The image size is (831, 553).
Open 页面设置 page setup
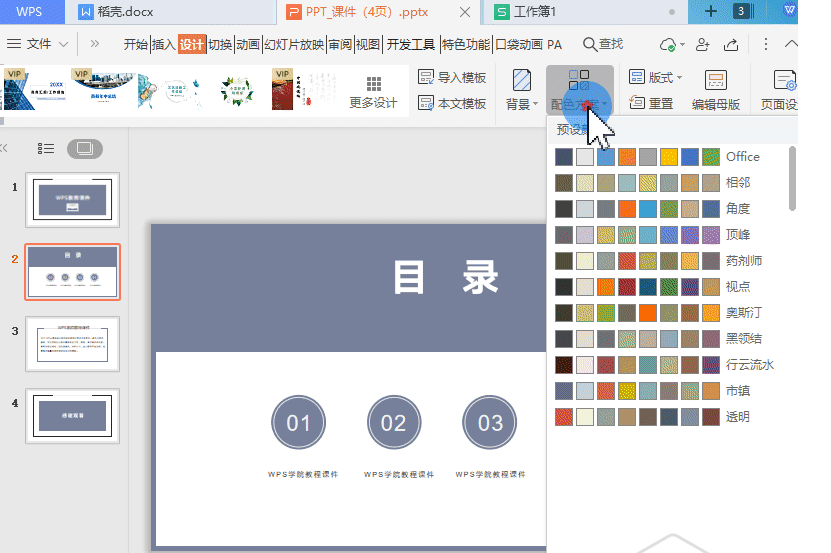(779, 90)
